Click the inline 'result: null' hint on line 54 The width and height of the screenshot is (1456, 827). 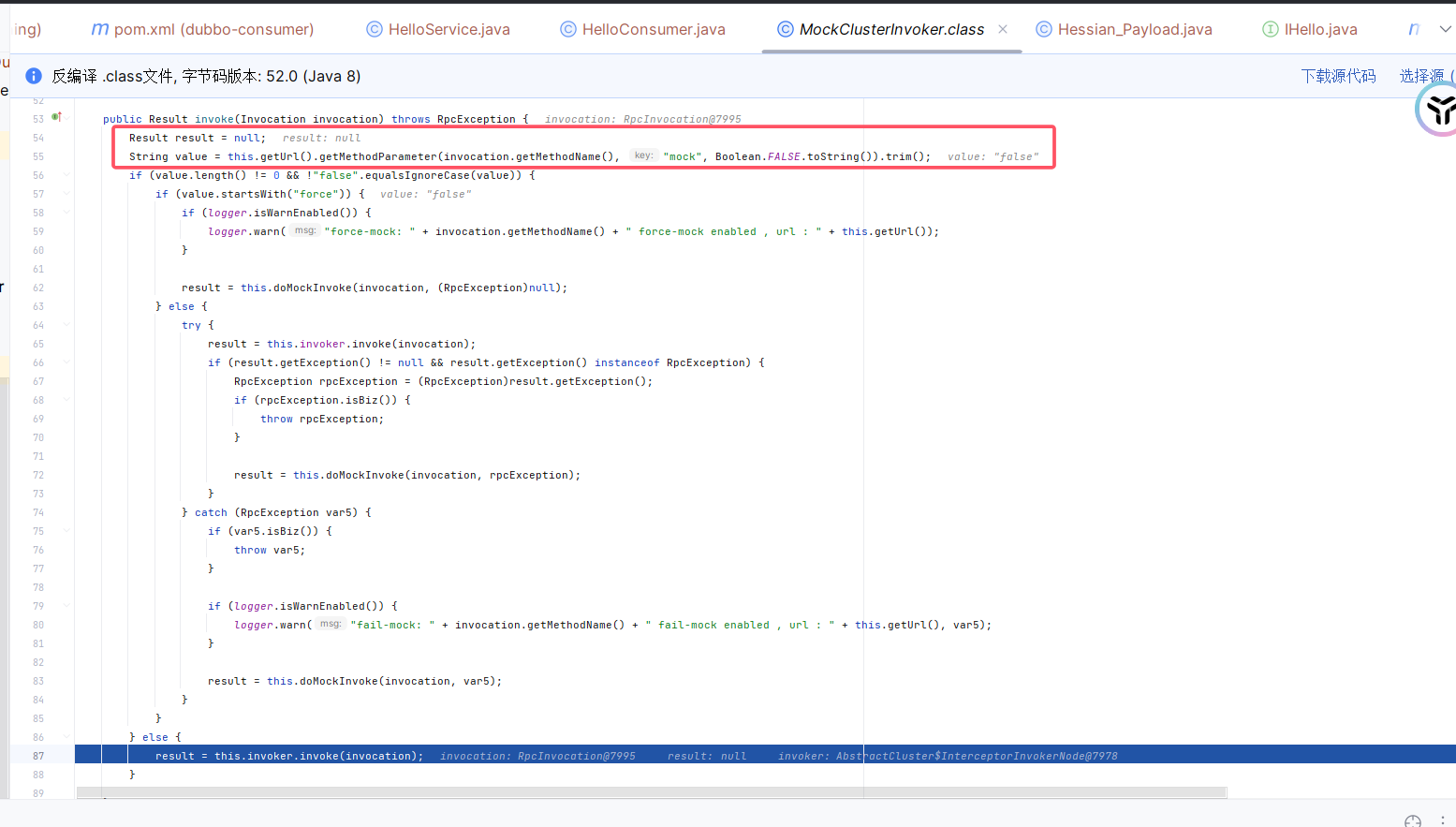pos(321,138)
